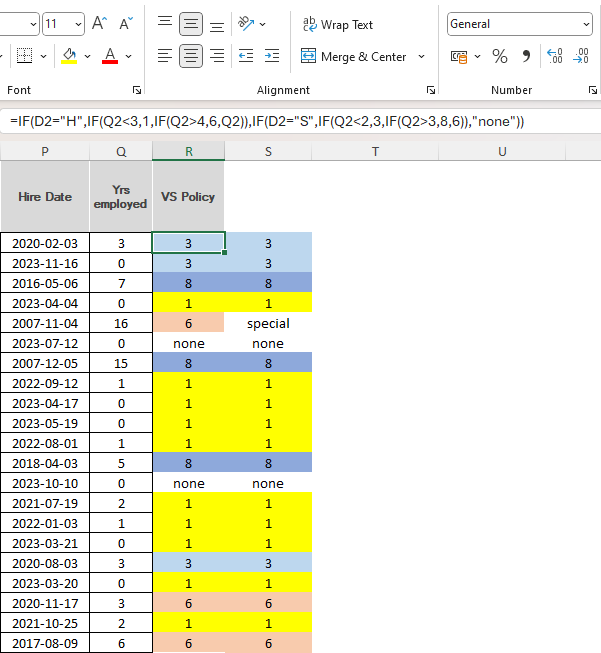Align text to the left
This screenshot has width=601, height=653.
click(165, 56)
